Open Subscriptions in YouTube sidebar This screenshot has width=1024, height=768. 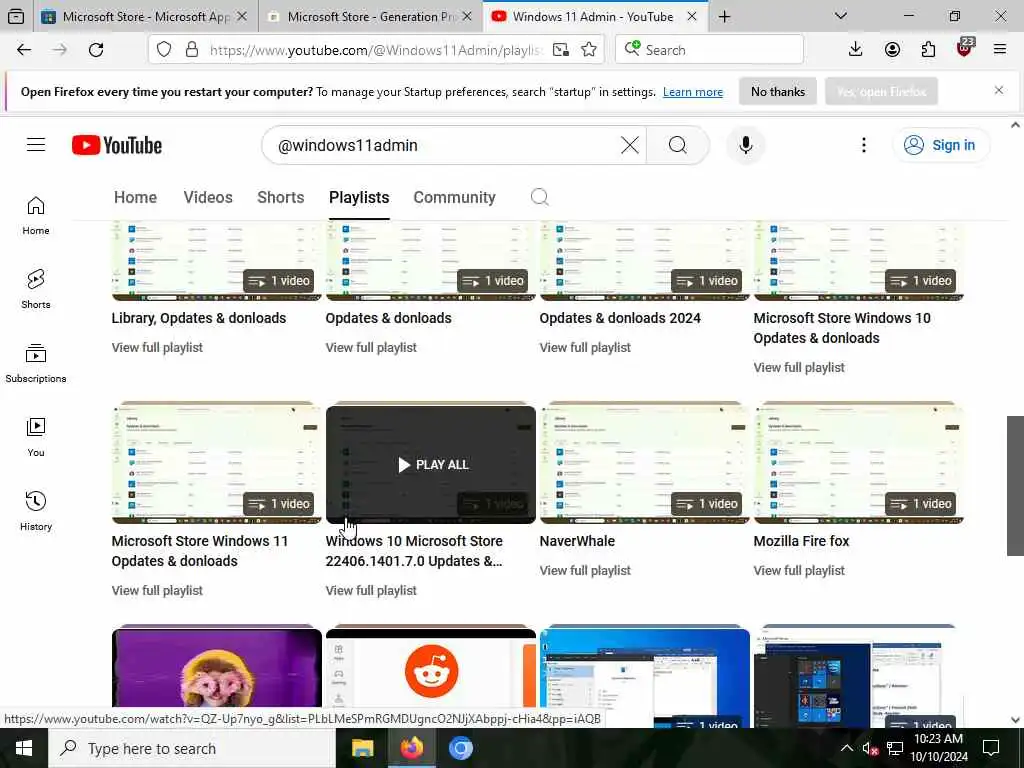point(36,363)
